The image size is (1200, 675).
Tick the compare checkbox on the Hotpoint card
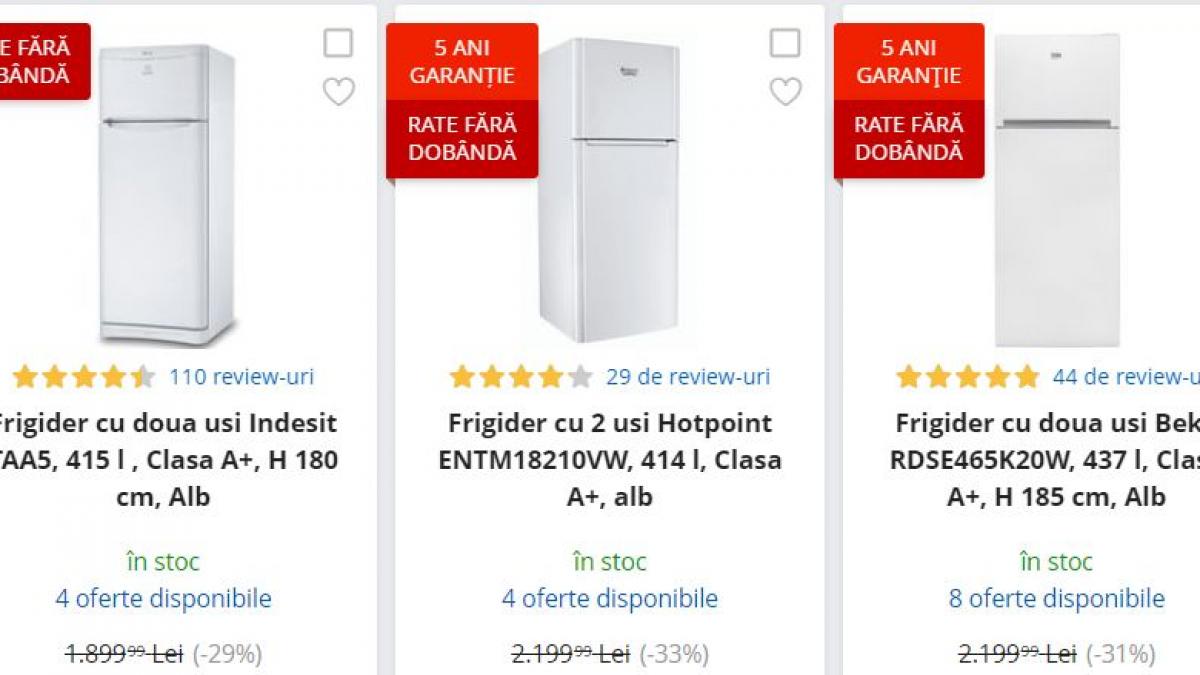coord(786,44)
